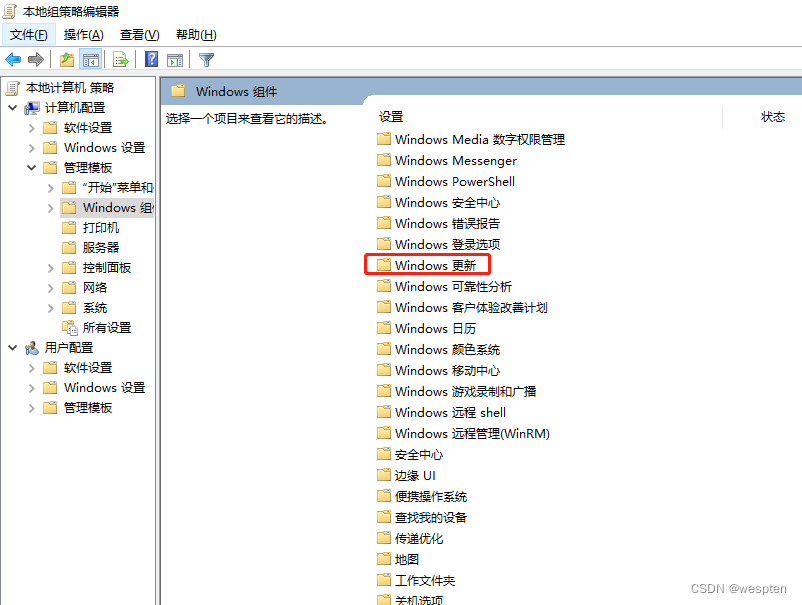802x605 pixels.
Task: Collapse the 计算机配置 tree node
Action: (x=13, y=108)
